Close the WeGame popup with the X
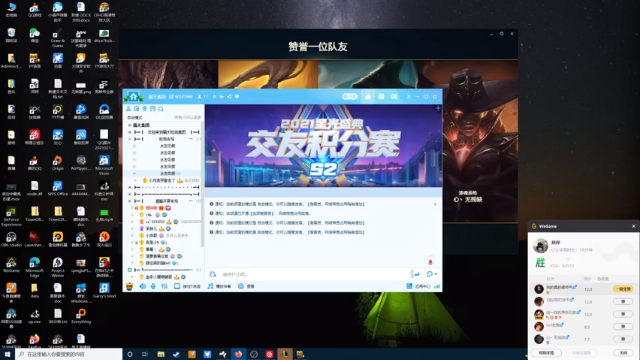Viewport: 640px width, 360px height. pos(633,226)
